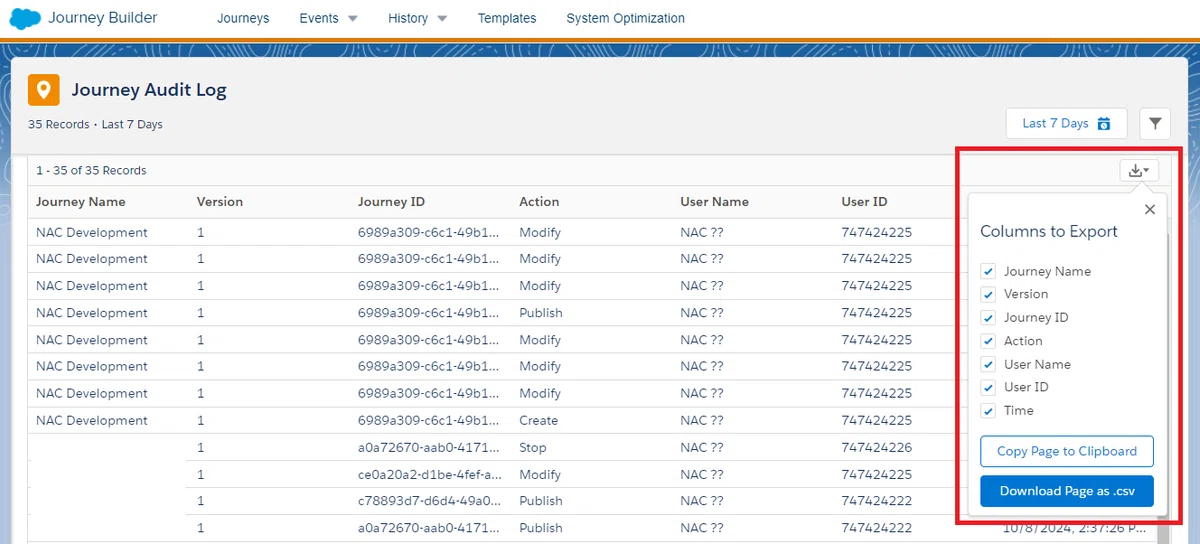Click the Create action cell
Image resolution: width=1200 pixels, height=544 pixels.
(539, 420)
